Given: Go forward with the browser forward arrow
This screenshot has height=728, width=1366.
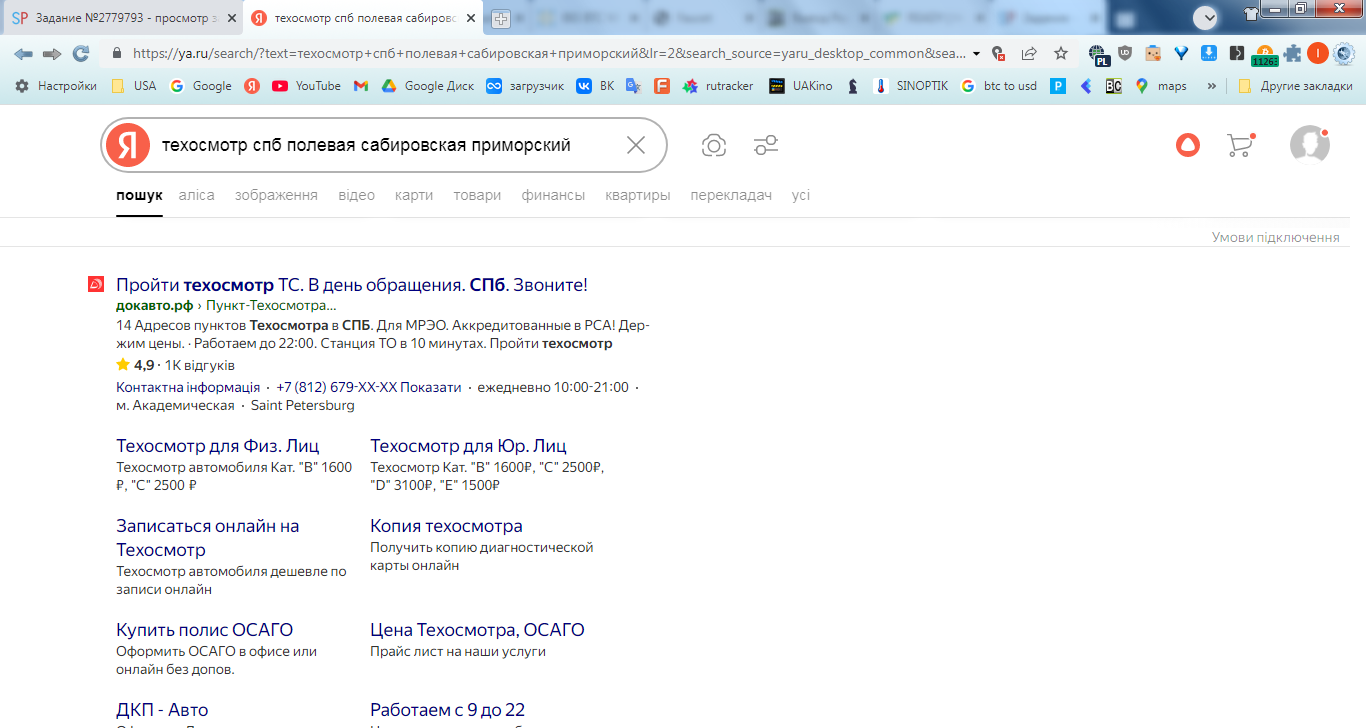Looking at the screenshot, I should click(52, 53).
